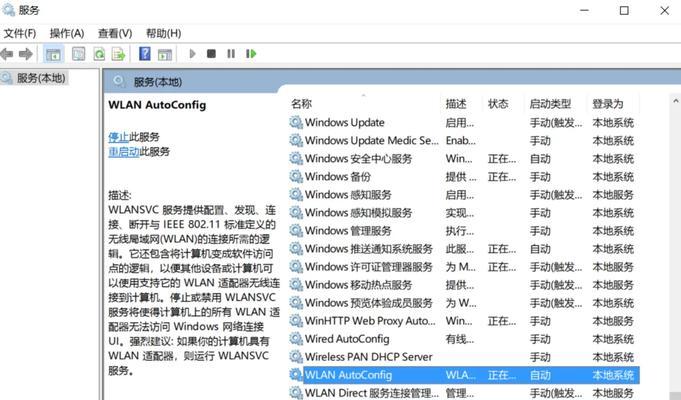Select the Windows Update service name
The width and height of the screenshot is (681, 400).
(344, 122)
